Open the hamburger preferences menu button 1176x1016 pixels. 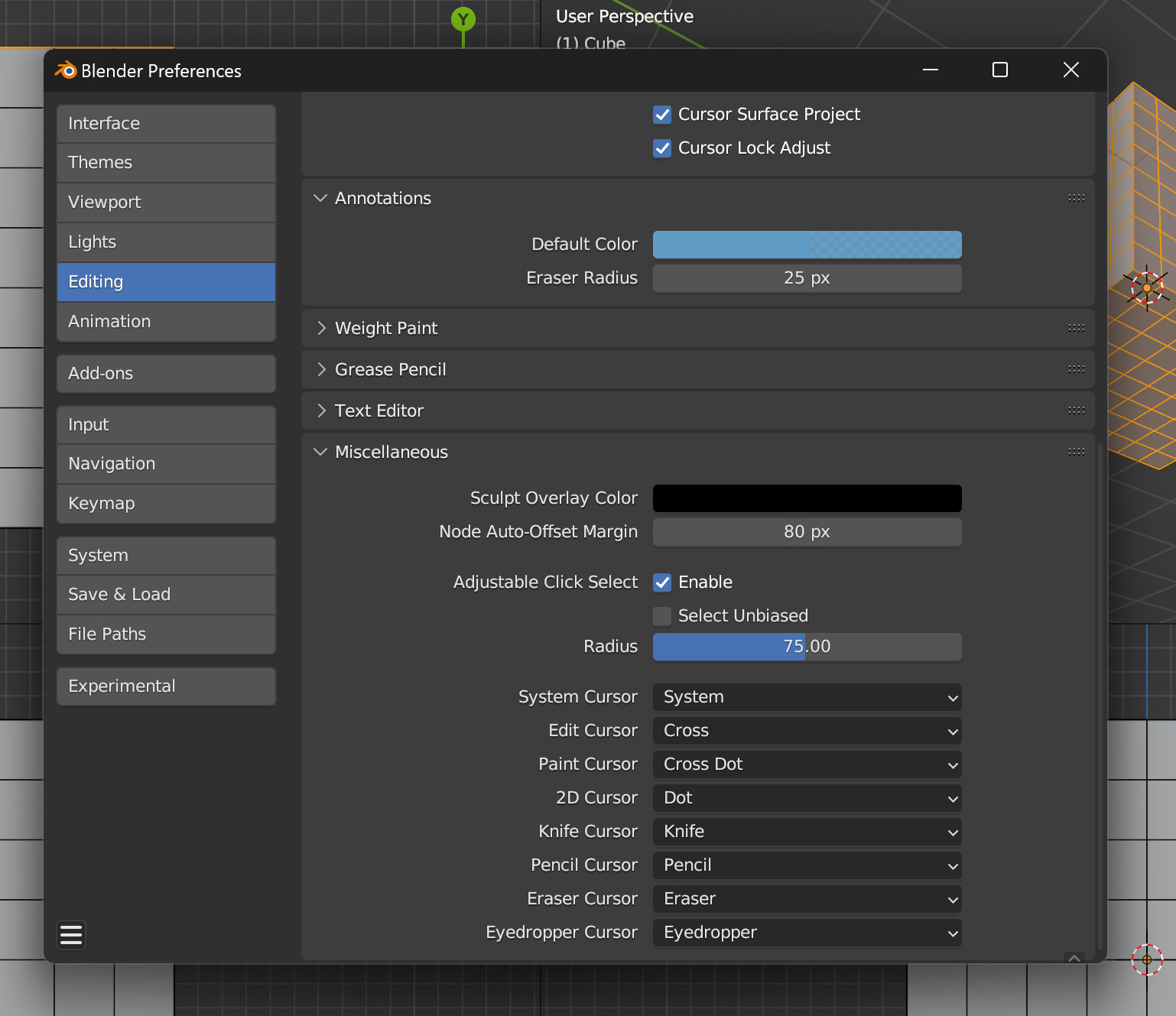pos(71,935)
